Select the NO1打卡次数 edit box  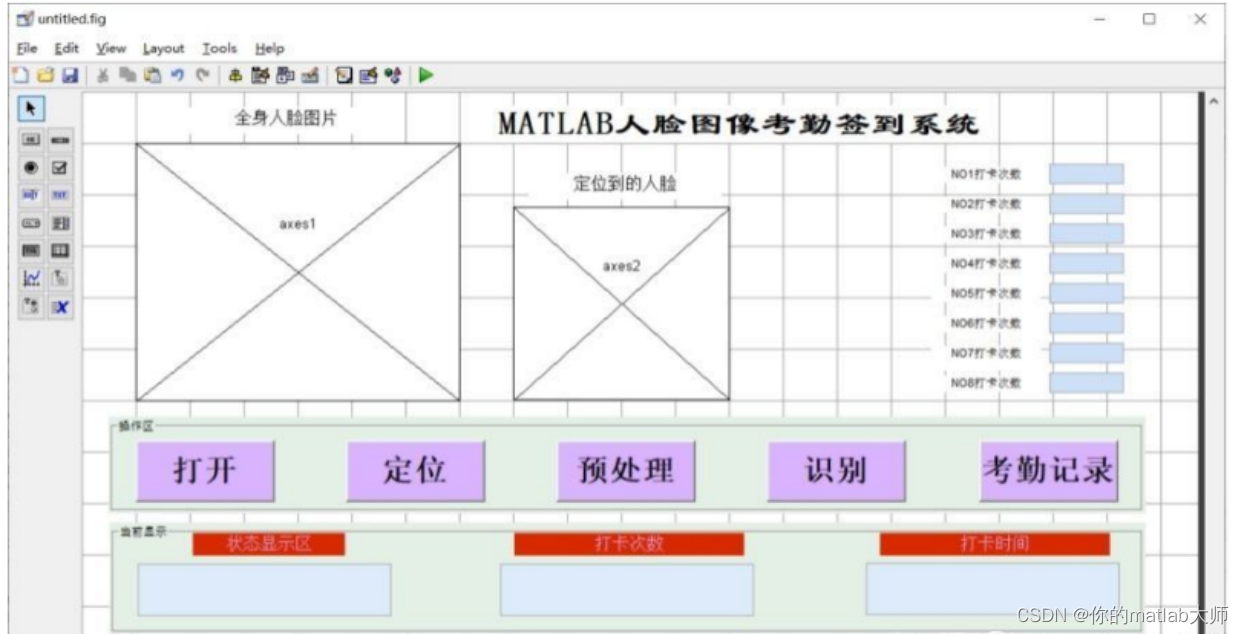click(x=1086, y=174)
